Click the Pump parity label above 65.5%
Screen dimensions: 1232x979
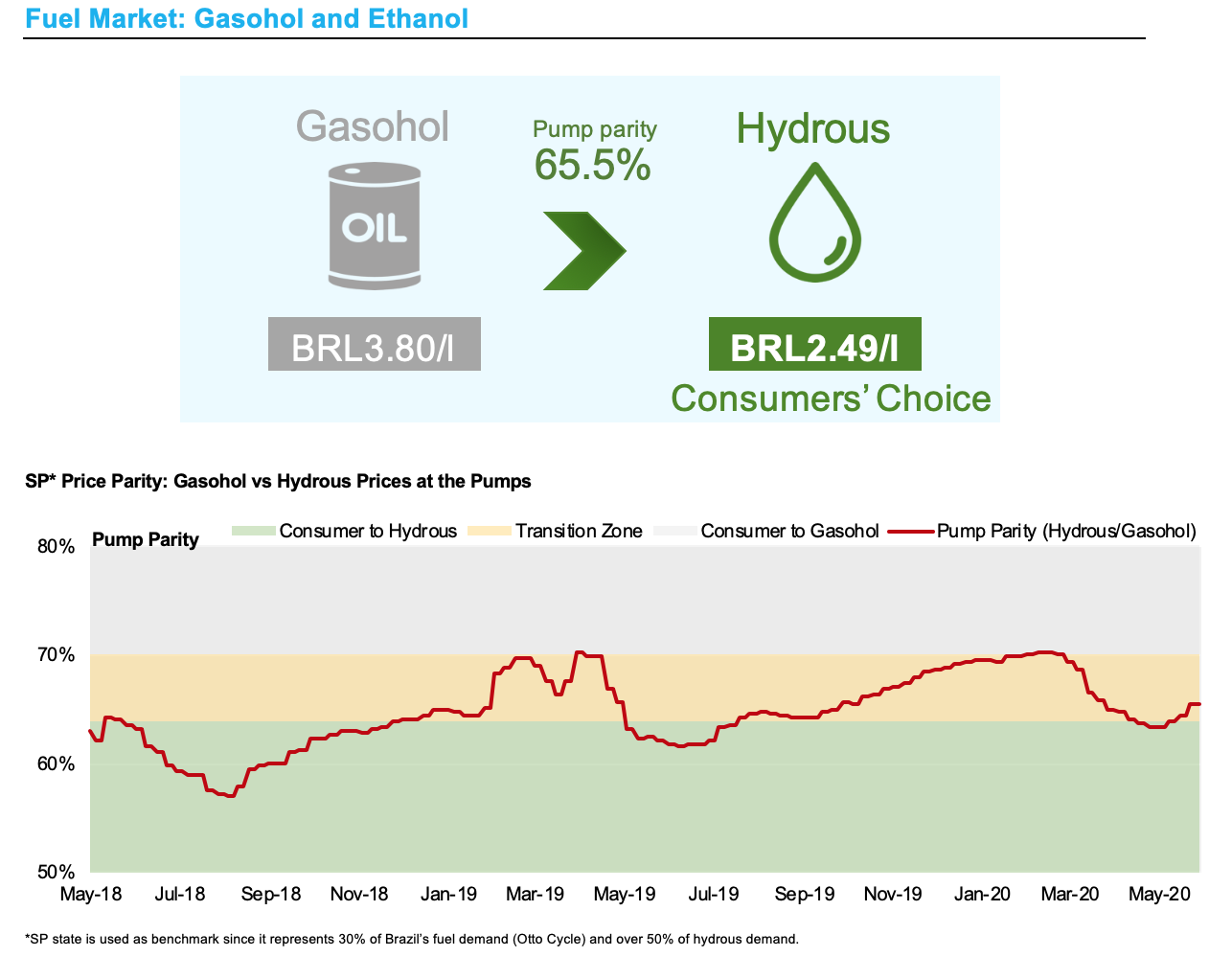coord(595,128)
